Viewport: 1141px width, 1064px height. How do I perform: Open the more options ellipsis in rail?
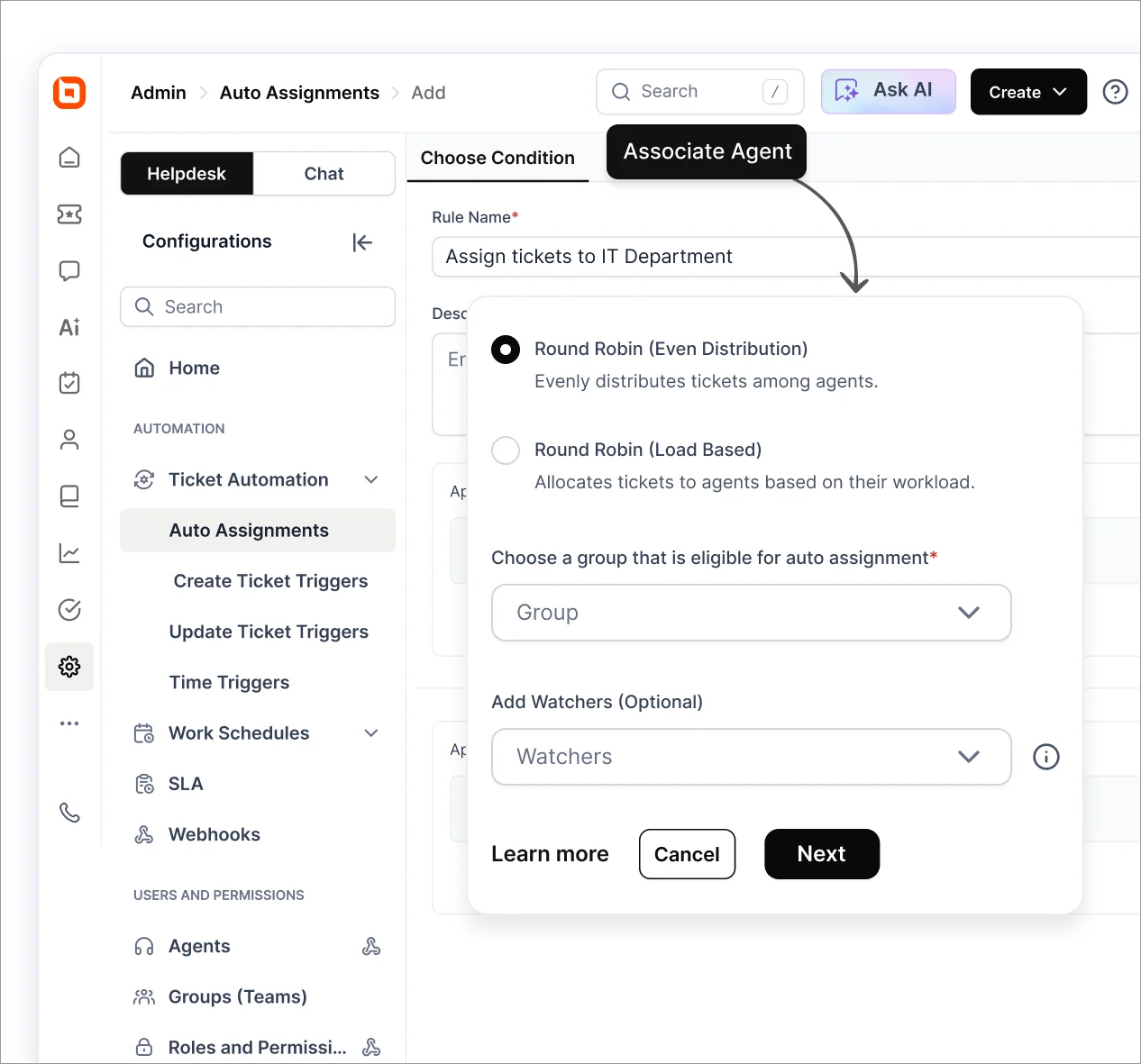click(69, 723)
